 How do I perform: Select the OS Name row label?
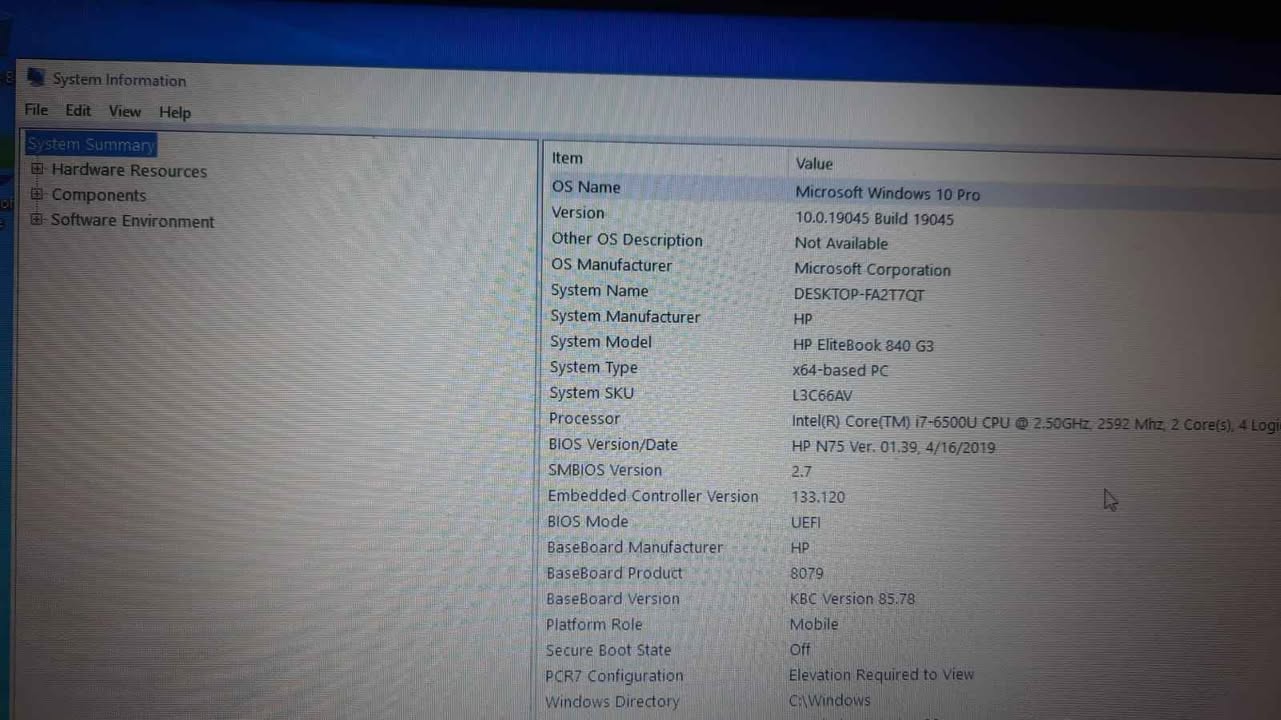click(x=586, y=187)
